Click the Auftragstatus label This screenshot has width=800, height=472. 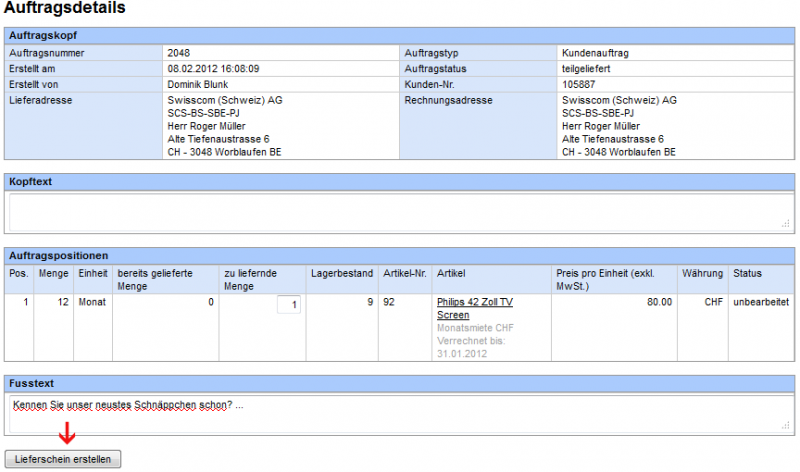pyautogui.click(x=435, y=69)
